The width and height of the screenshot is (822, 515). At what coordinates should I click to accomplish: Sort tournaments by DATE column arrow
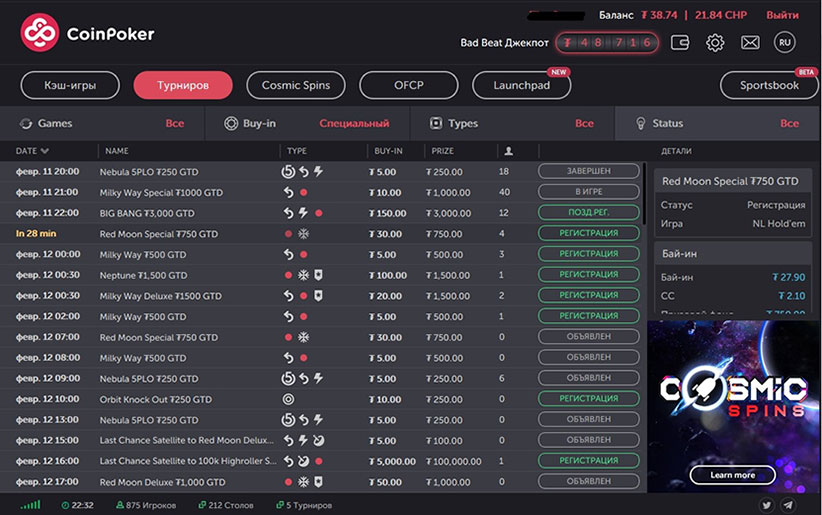(45, 151)
